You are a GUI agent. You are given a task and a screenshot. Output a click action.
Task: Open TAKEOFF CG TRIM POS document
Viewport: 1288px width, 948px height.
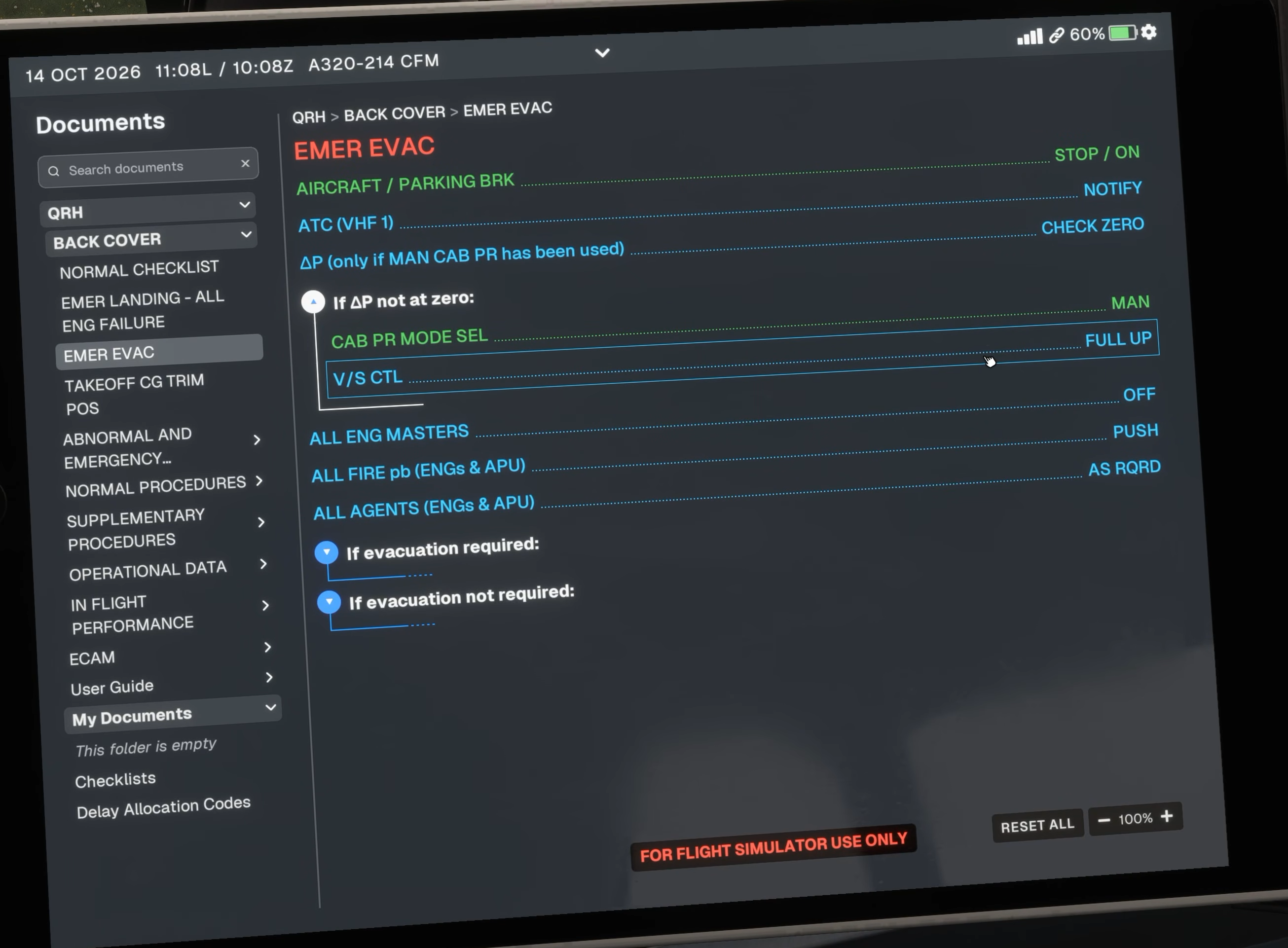pos(134,395)
